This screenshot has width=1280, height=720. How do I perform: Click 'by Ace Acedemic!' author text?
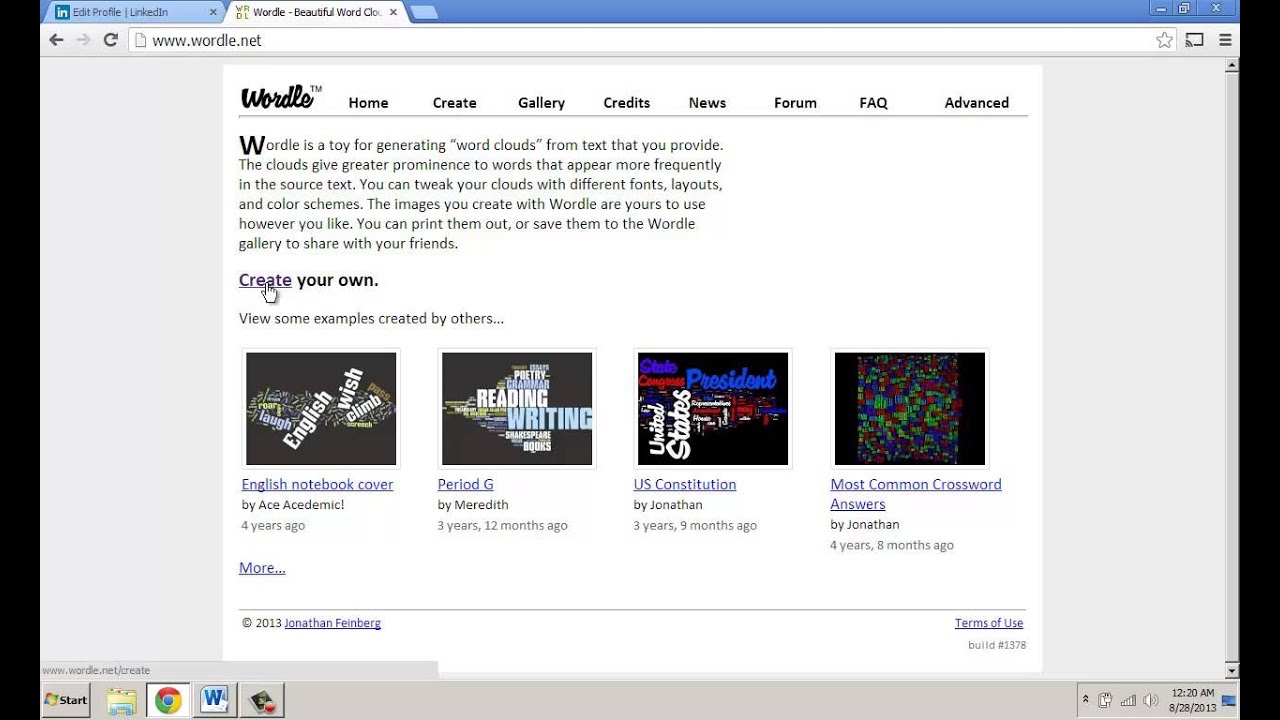292,505
